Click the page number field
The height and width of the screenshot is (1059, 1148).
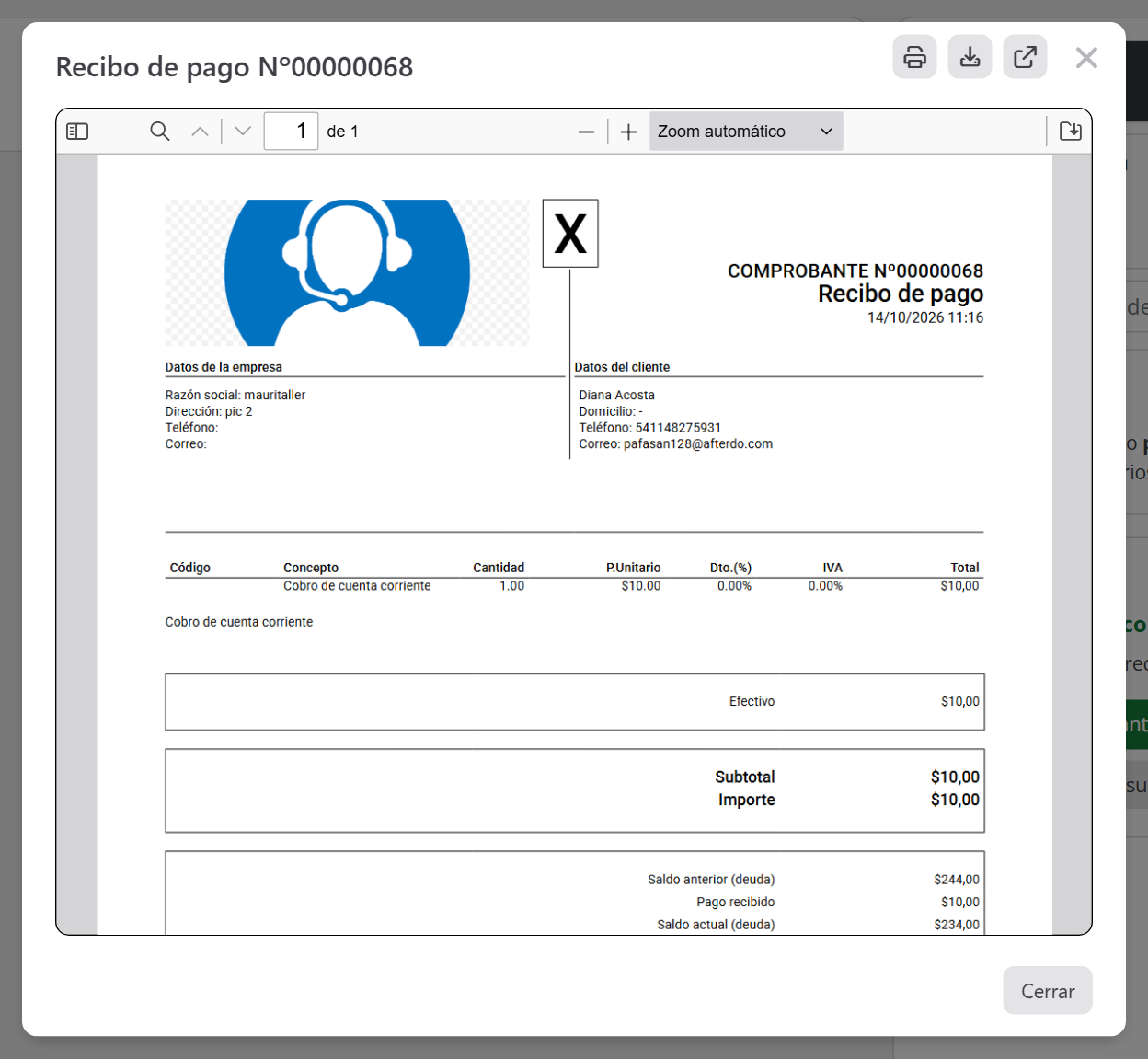pyautogui.click(x=291, y=132)
